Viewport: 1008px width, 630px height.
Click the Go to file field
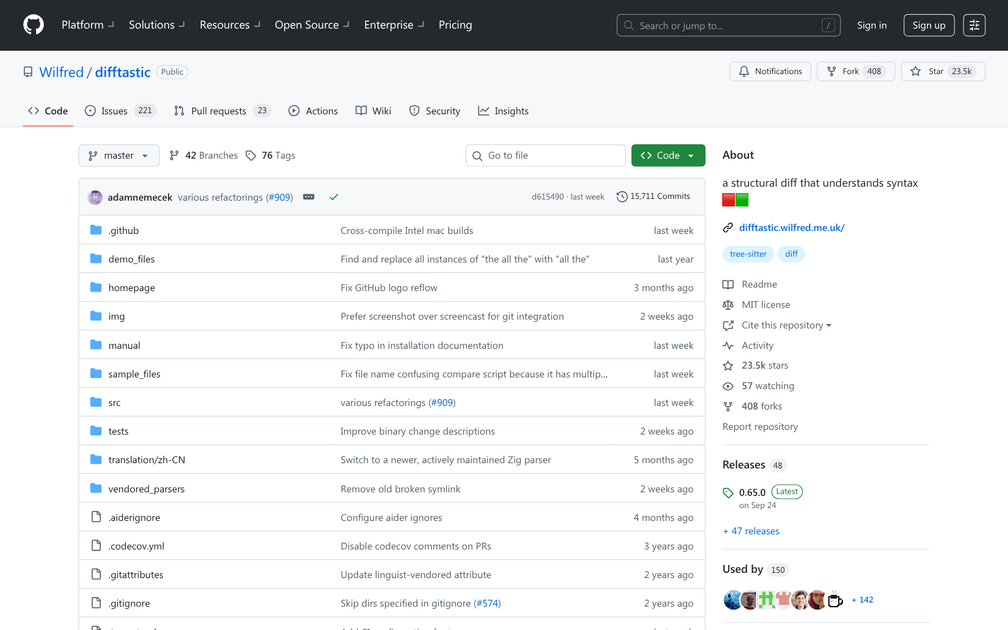(545, 155)
